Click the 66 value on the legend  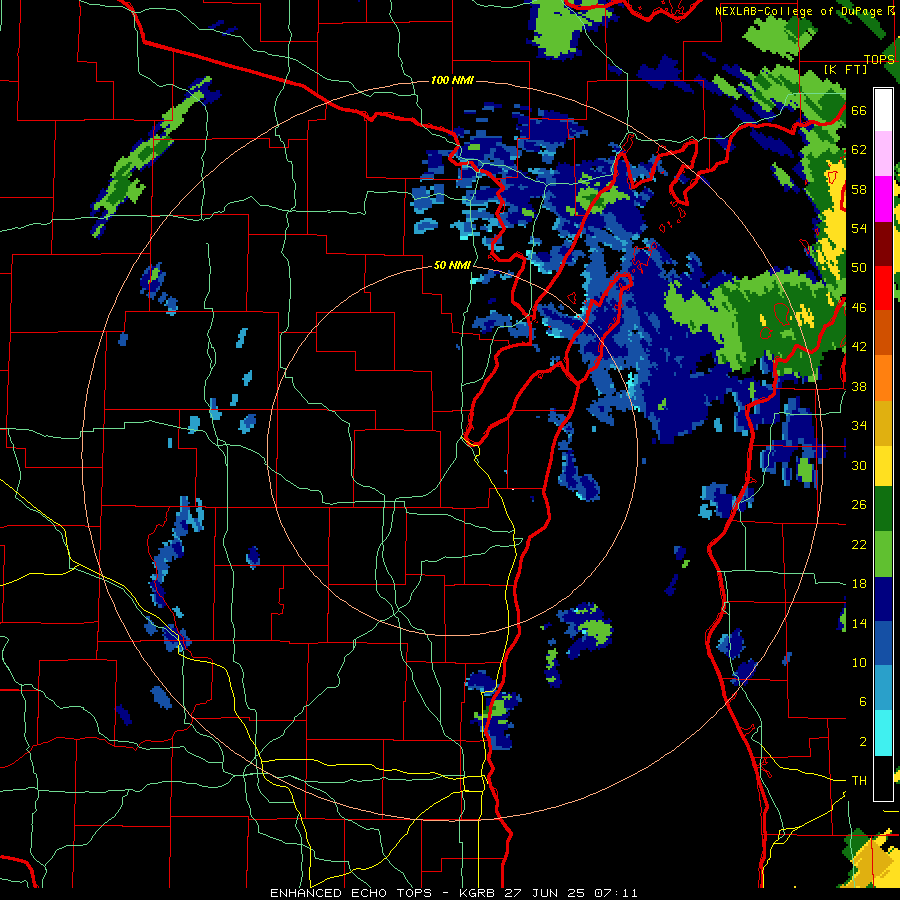[x=859, y=110]
